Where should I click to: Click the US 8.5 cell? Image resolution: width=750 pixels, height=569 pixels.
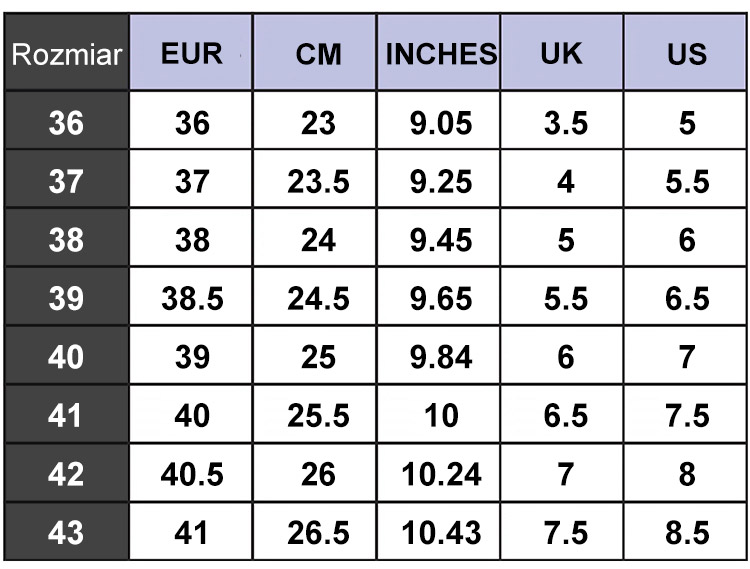[685, 531]
